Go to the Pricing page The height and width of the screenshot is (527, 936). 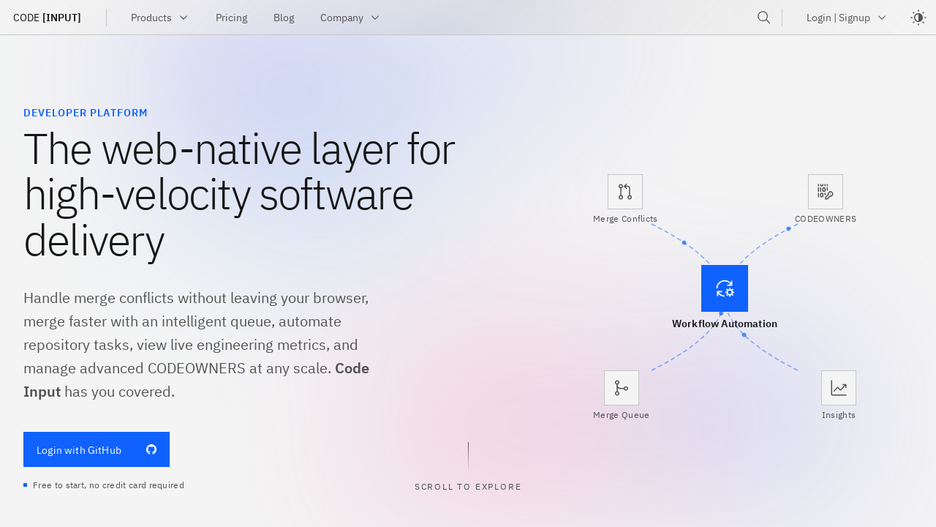tap(232, 18)
